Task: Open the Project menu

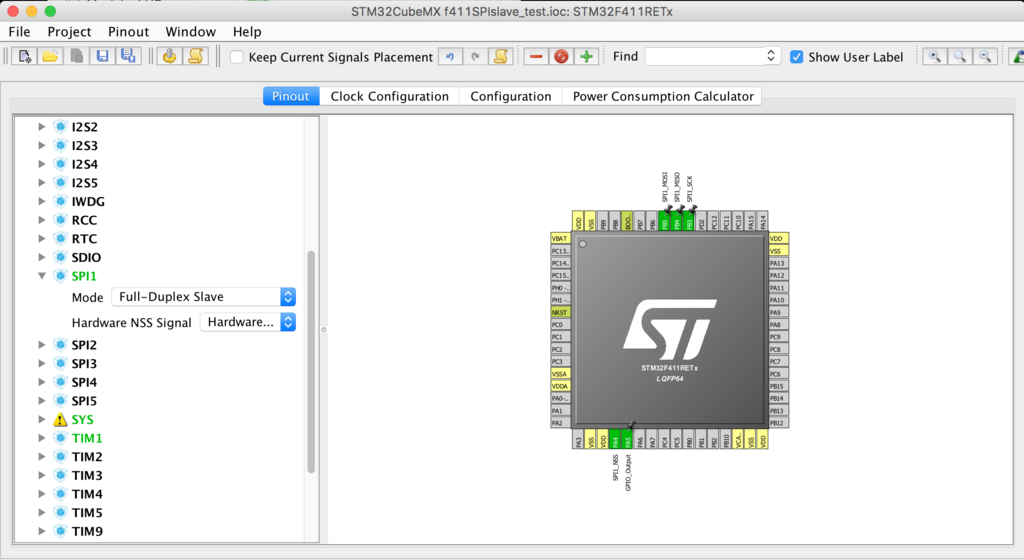Action: click(x=69, y=31)
